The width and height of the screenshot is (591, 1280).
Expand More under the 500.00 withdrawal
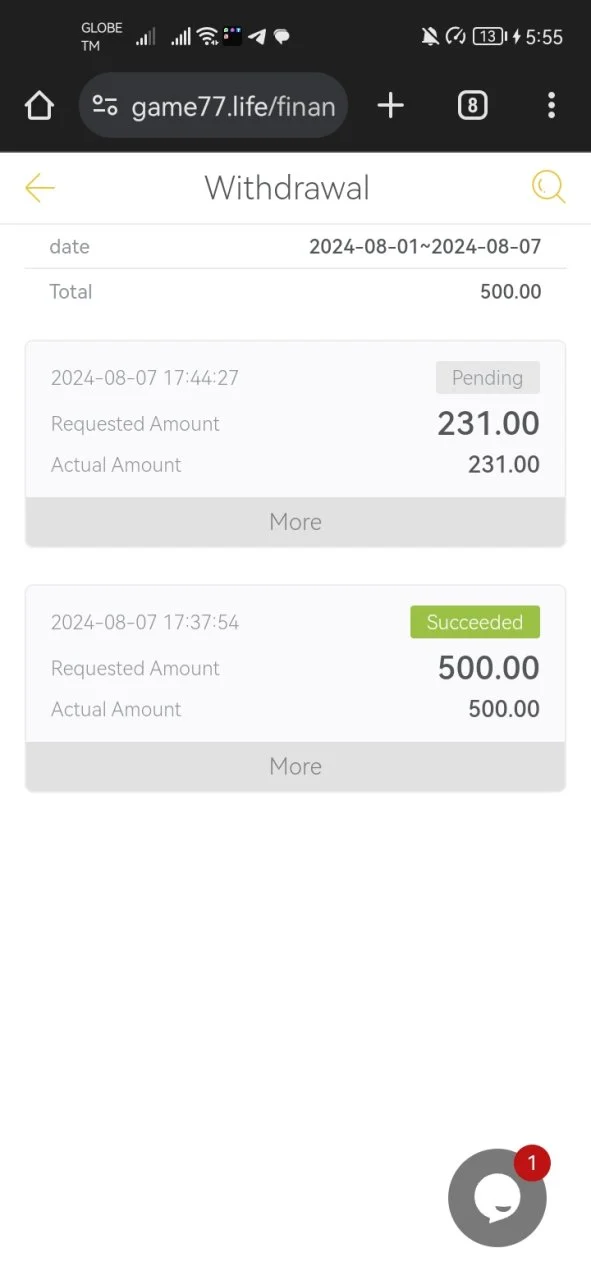pos(295,766)
